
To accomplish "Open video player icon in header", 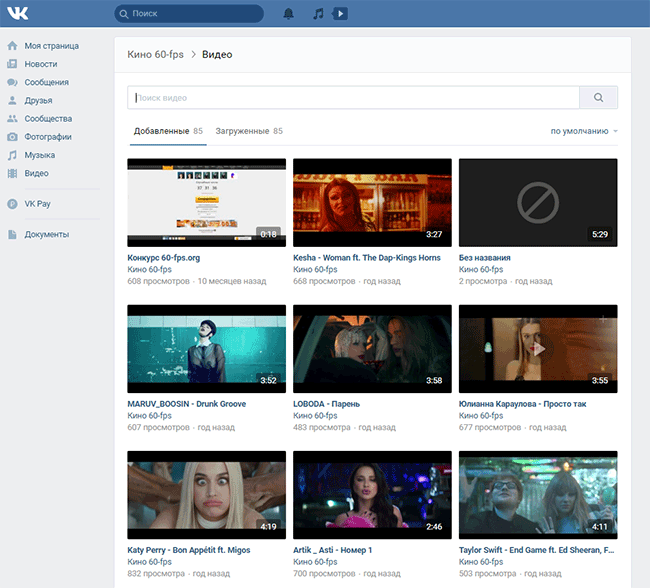I will click(x=340, y=14).
